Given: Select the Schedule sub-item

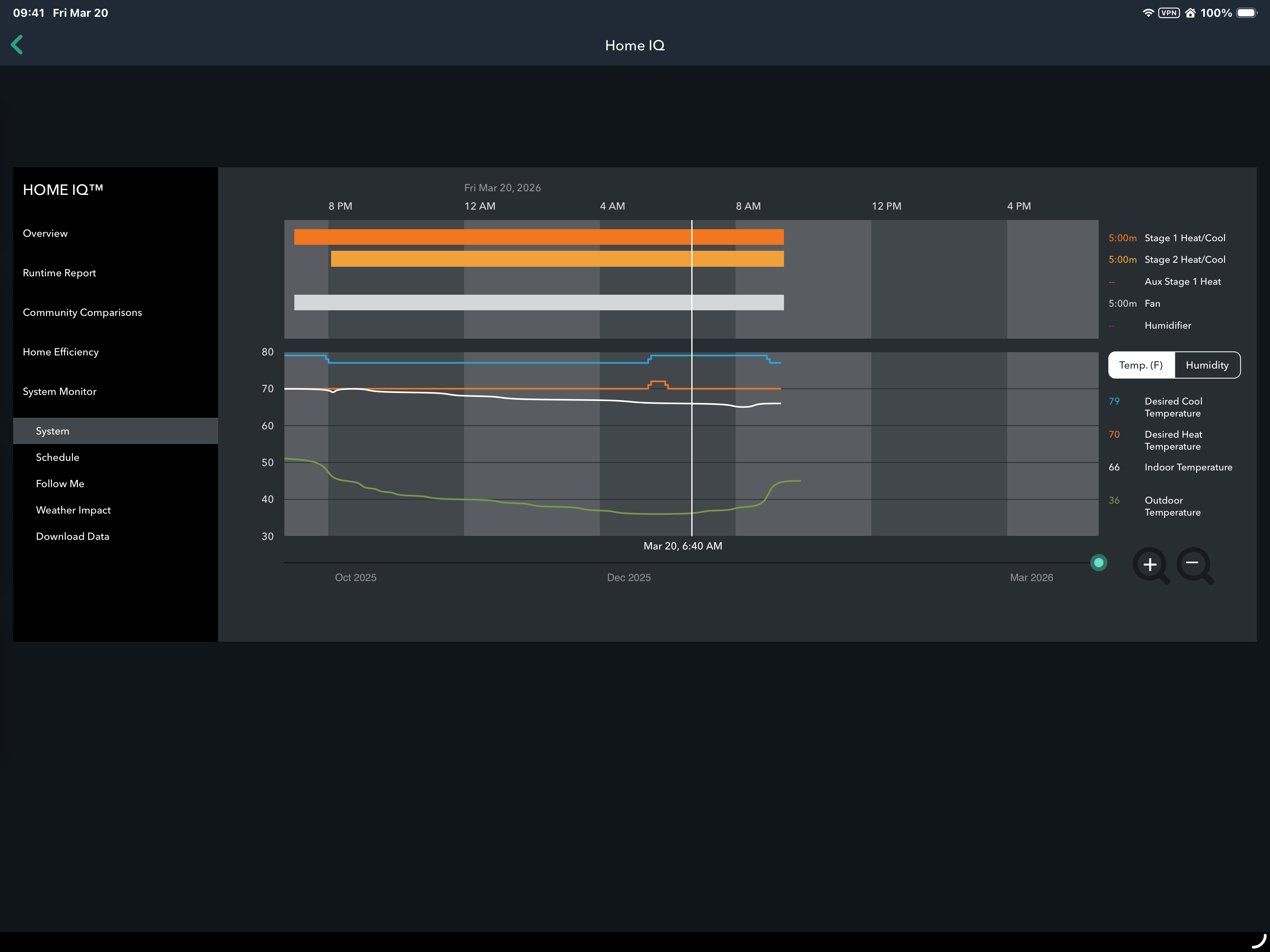Looking at the screenshot, I should (x=58, y=457).
